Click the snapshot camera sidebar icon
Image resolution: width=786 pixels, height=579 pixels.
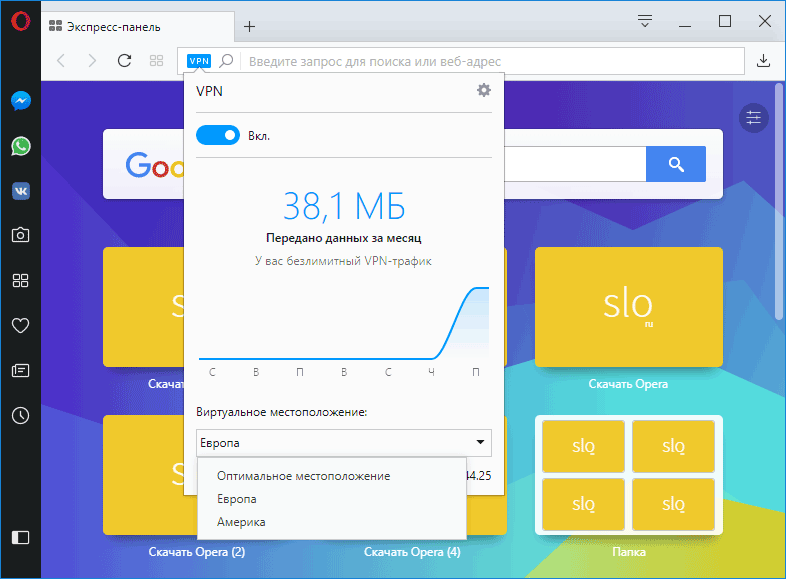pos(21,235)
